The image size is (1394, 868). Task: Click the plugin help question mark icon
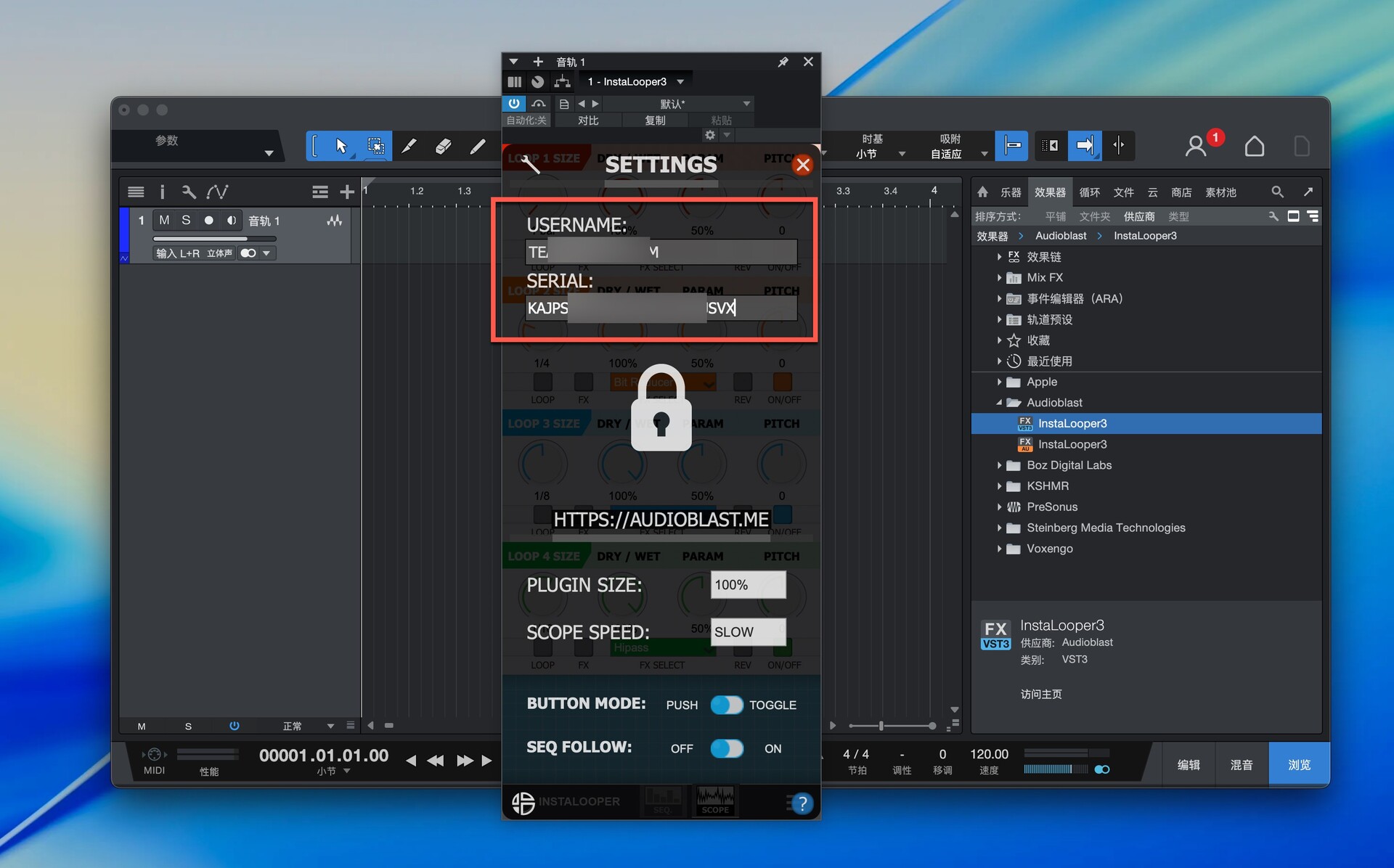point(802,803)
